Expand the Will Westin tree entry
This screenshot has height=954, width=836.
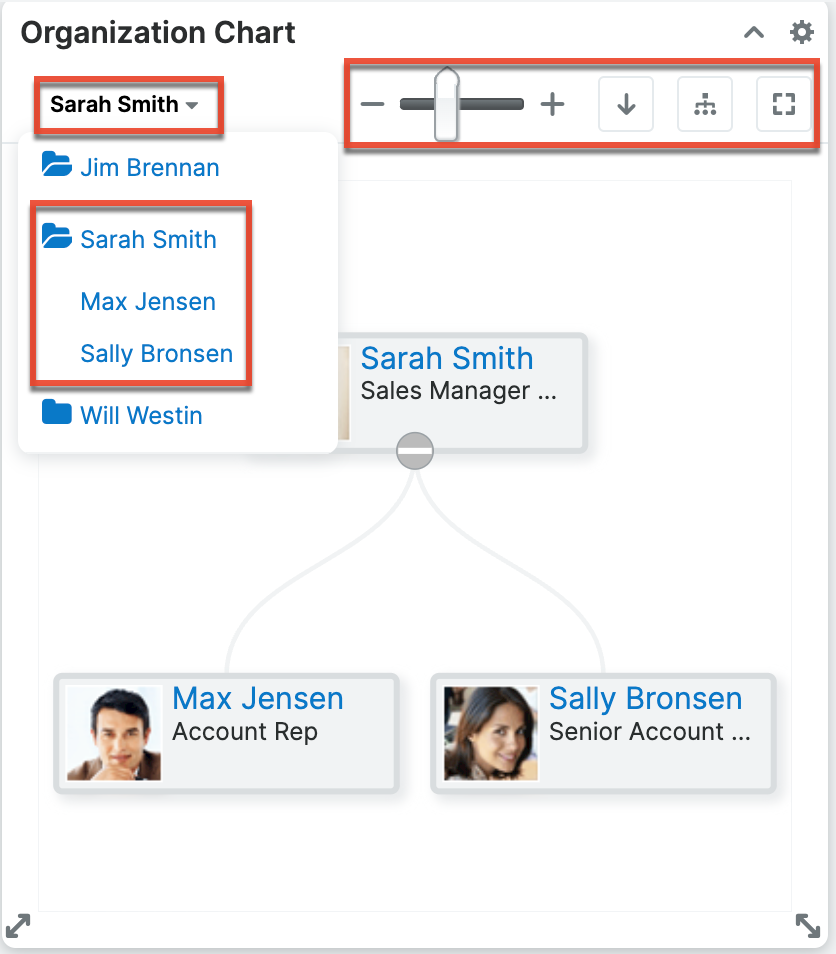[140, 414]
